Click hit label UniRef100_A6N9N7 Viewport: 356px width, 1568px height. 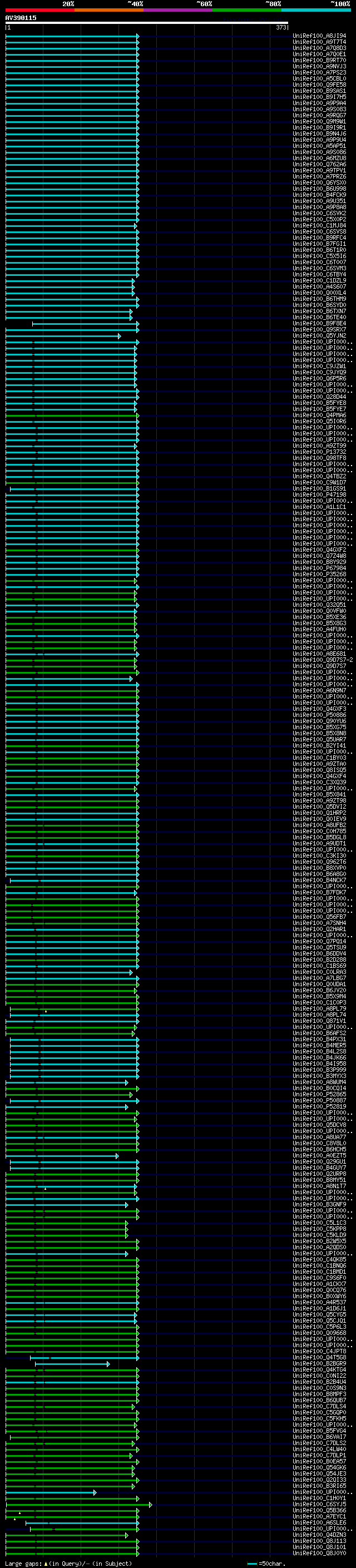(x=319, y=691)
